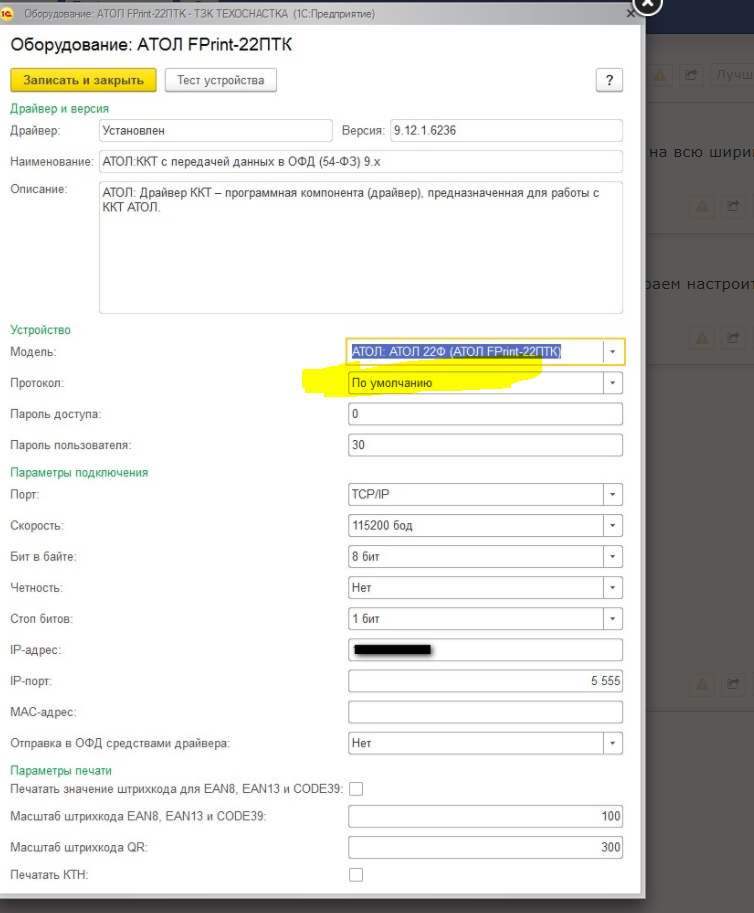Click the Наименование field

coord(361,161)
